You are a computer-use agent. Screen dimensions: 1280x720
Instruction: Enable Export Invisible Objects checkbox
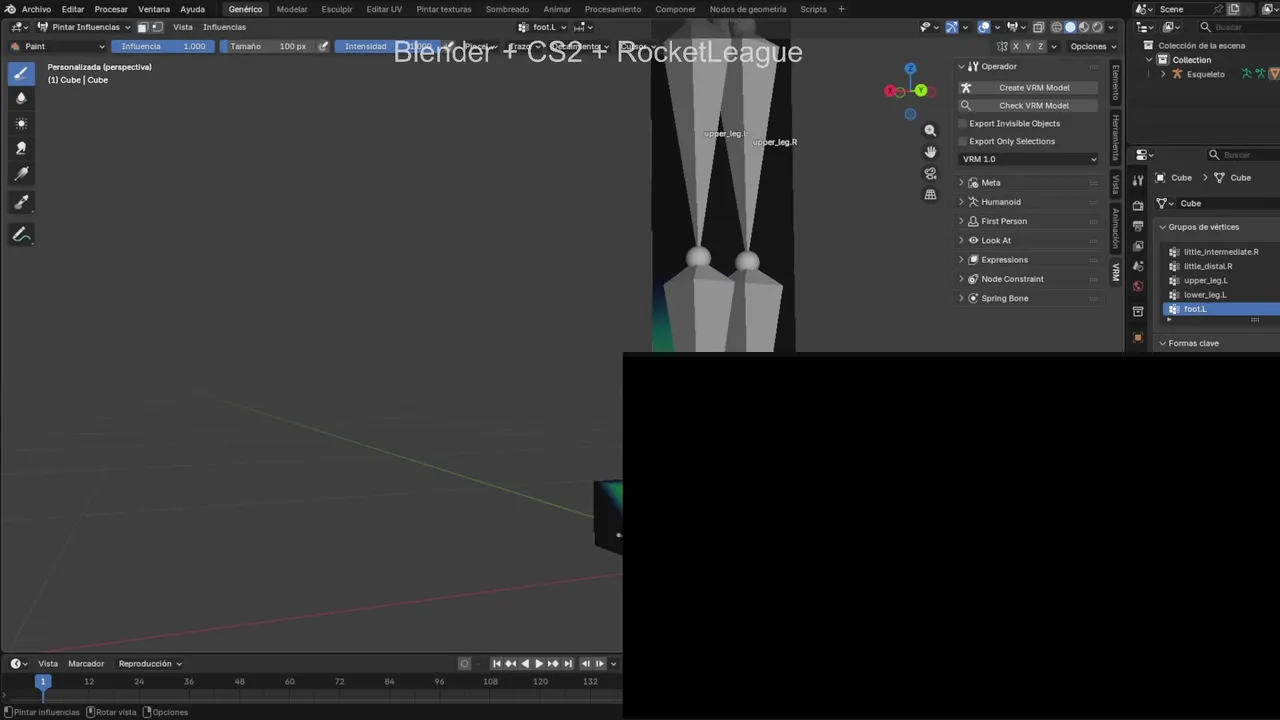click(x=963, y=123)
